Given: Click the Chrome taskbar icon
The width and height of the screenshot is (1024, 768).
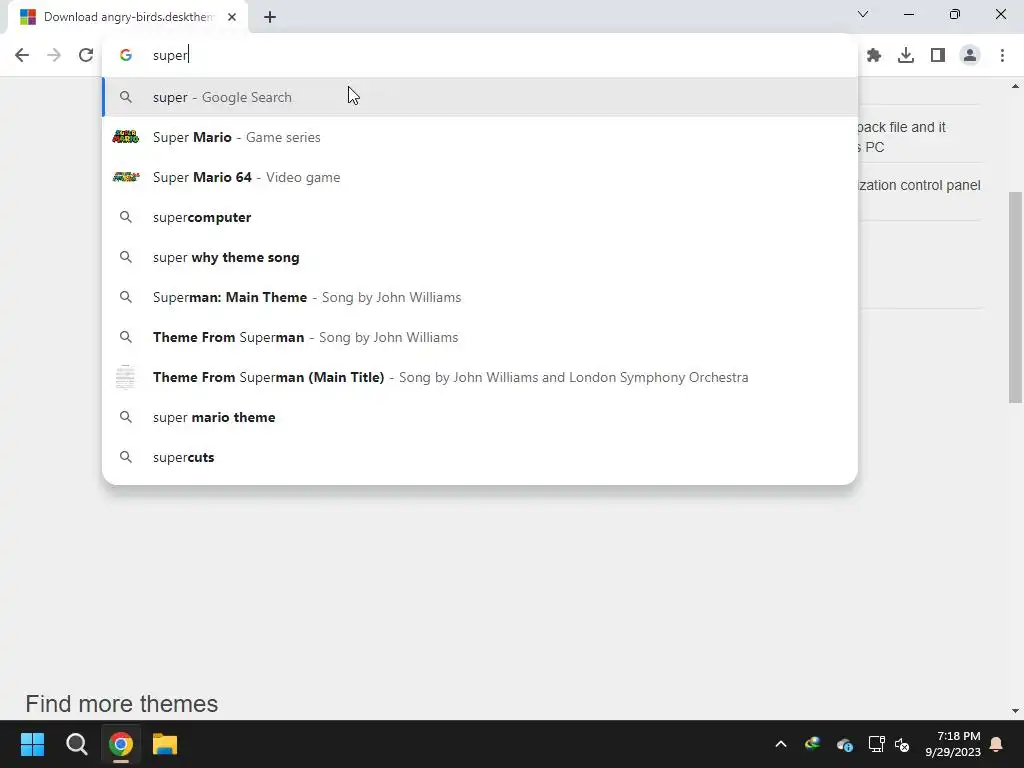Looking at the screenshot, I should 121,744.
